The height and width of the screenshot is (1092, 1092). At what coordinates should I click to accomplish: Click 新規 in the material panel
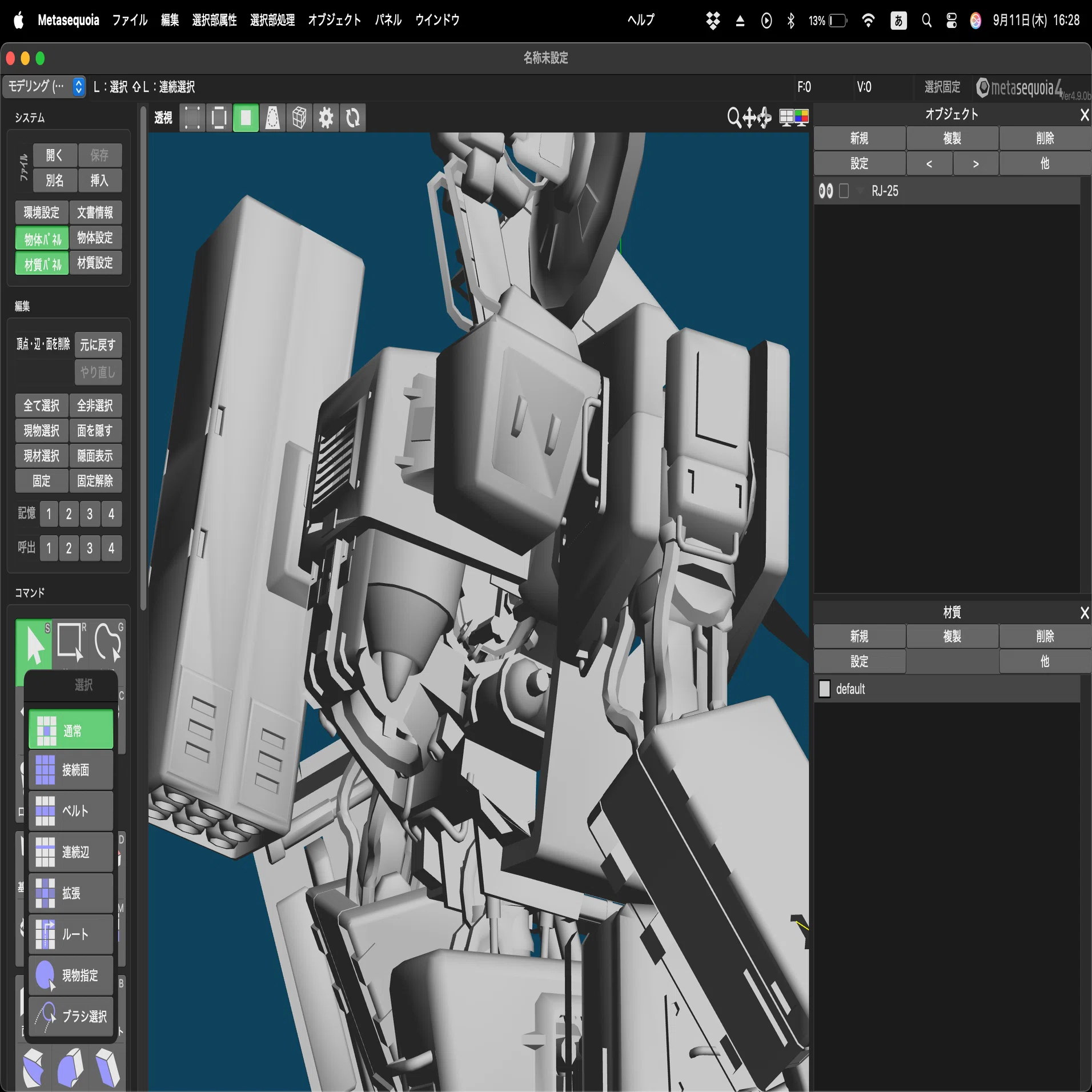click(859, 636)
